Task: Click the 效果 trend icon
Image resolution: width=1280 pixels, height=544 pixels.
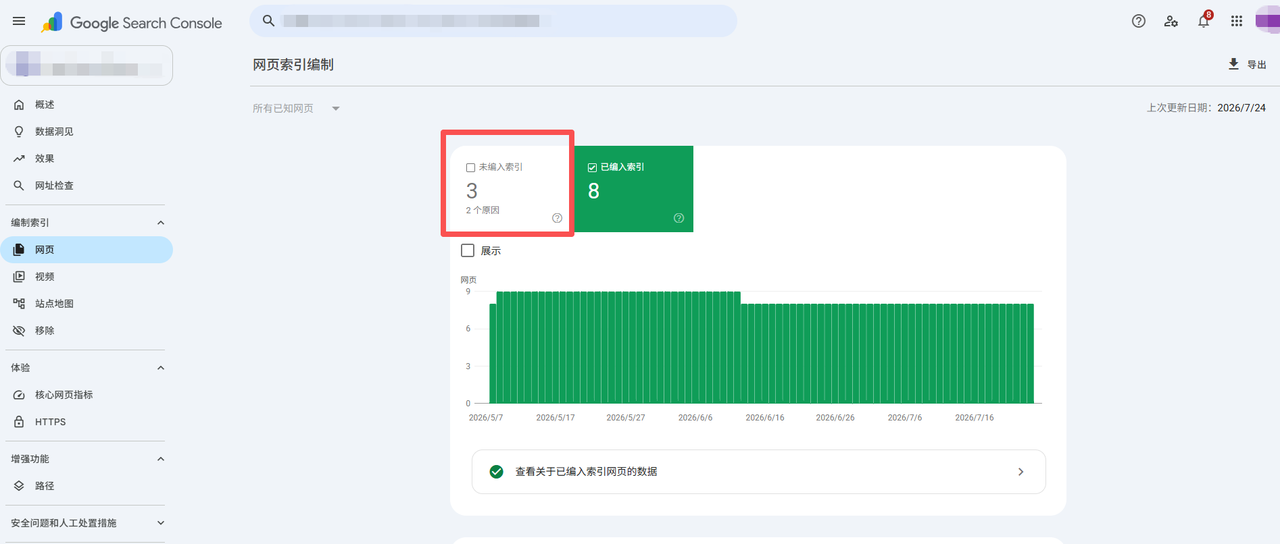Action: click(19, 158)
